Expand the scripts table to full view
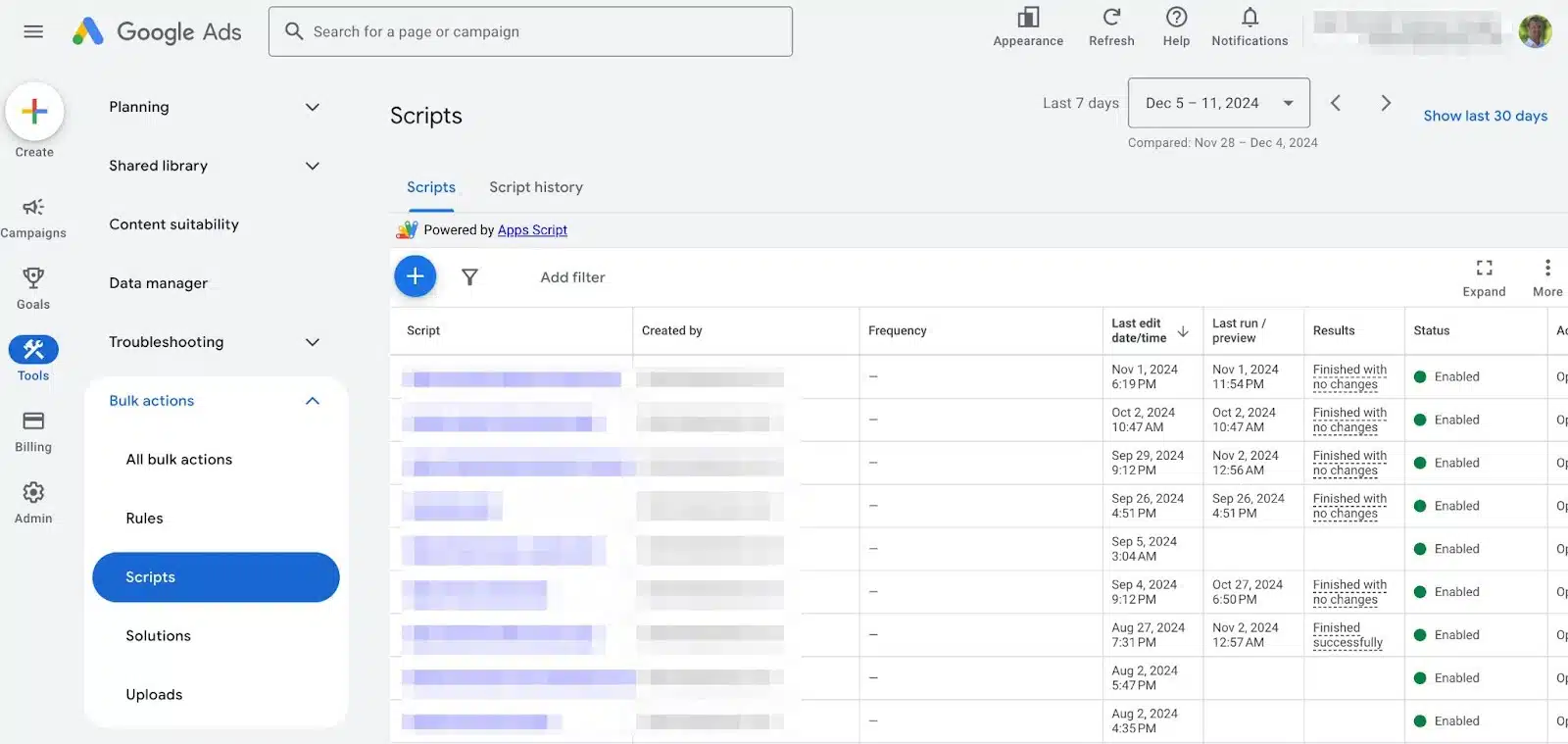Image resolution: width=1568 pixels, height=744 pixels. pyautogui.click(x=1484, y=276)
